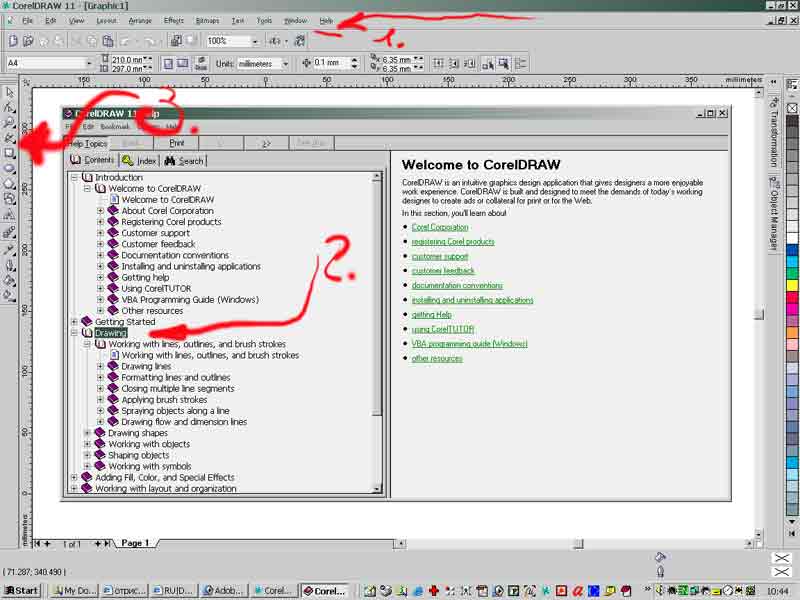This screenshot has height=600, width=800.
Task: Switch to Index tab in Help window
Action: tap(140, 161)
